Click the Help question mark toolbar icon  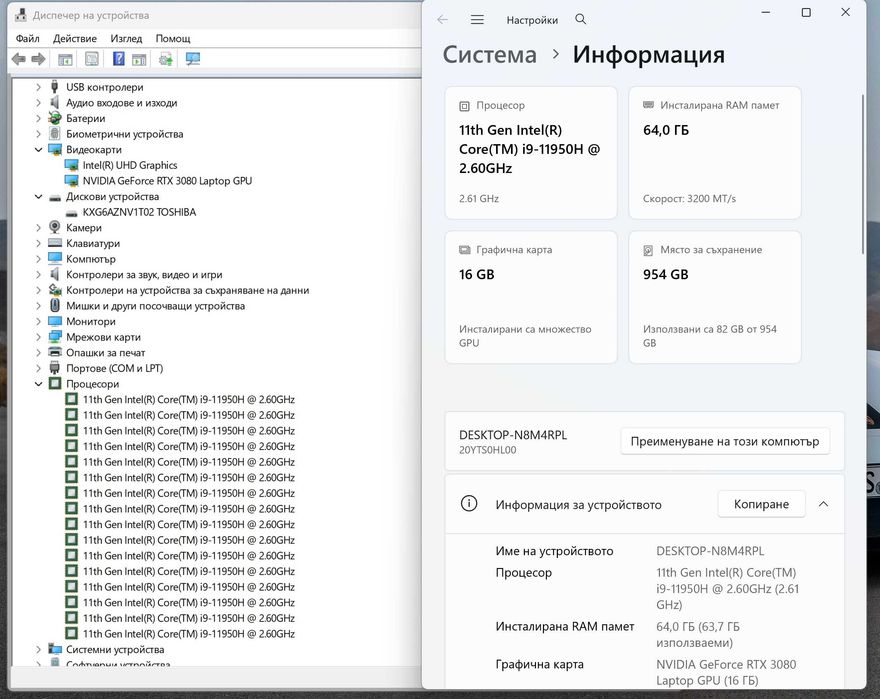coord(118,58)
